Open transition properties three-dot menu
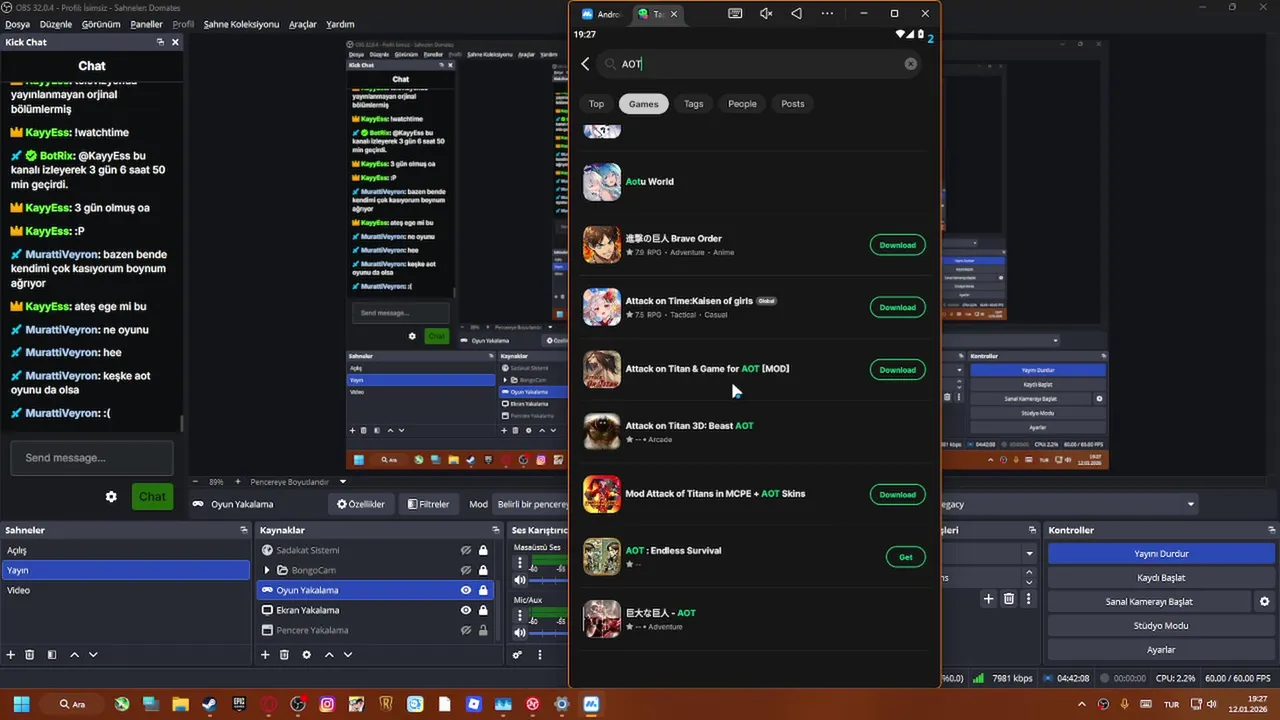Image resolution: width=1280 pixels, height=720 pixels. (1029, 599)
